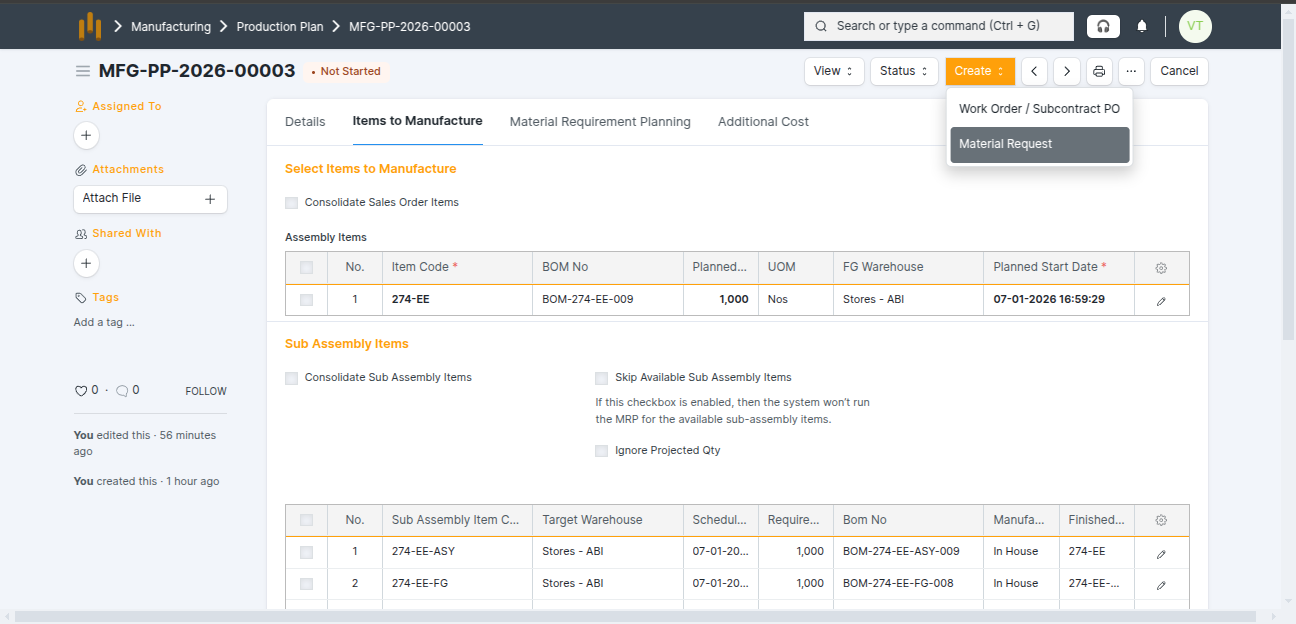Collapse the Create dropdown button
This screenshot has width=1296, height=624.
(979, 71)
